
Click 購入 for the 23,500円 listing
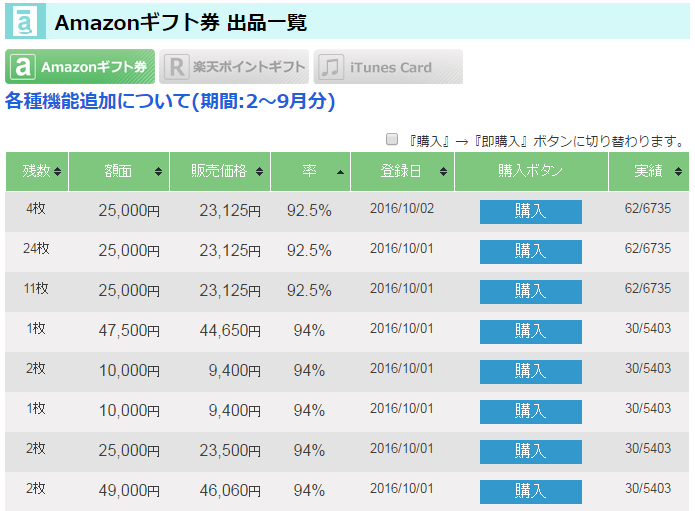[531, 452]
